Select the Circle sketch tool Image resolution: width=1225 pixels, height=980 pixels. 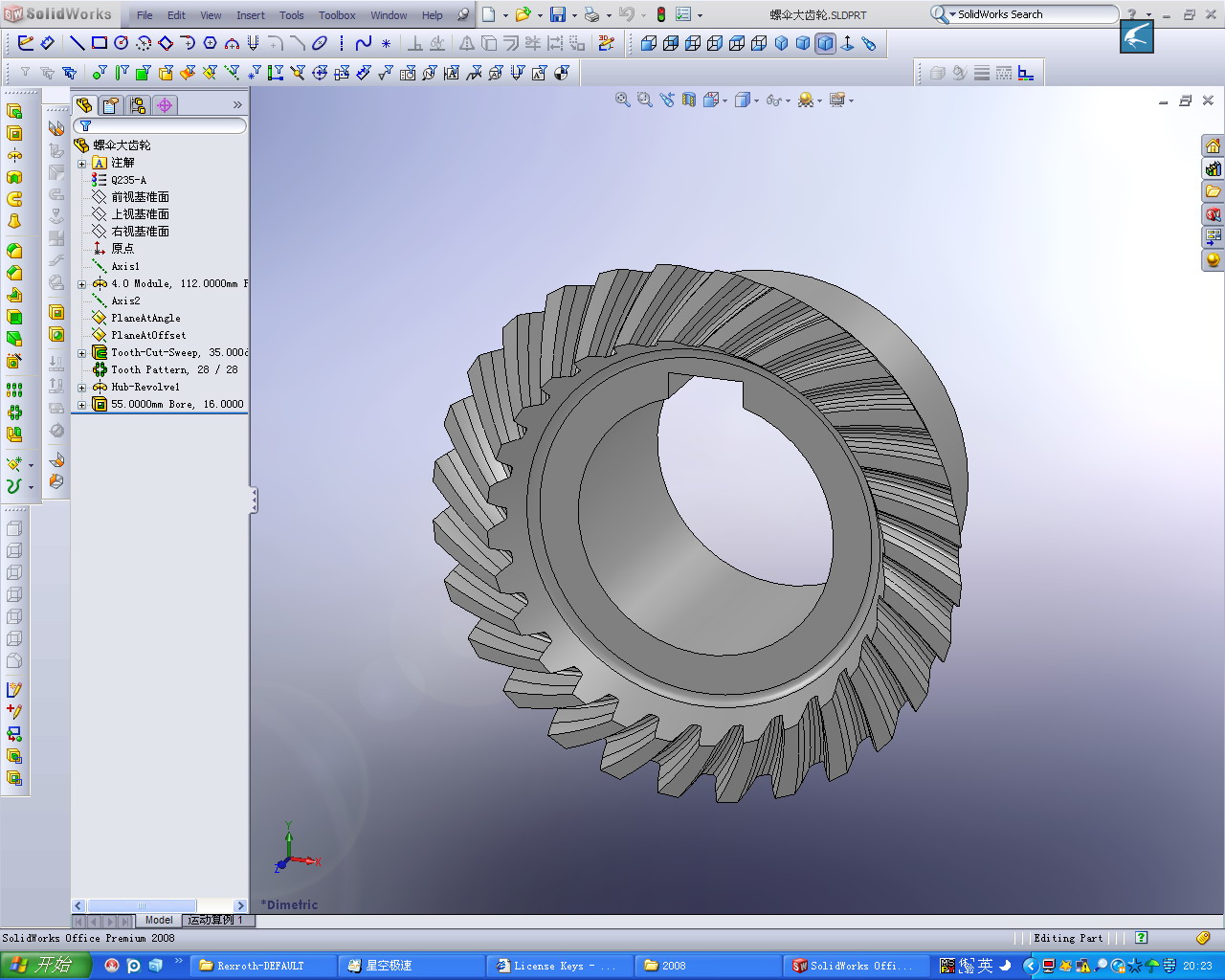click(122, 42)
